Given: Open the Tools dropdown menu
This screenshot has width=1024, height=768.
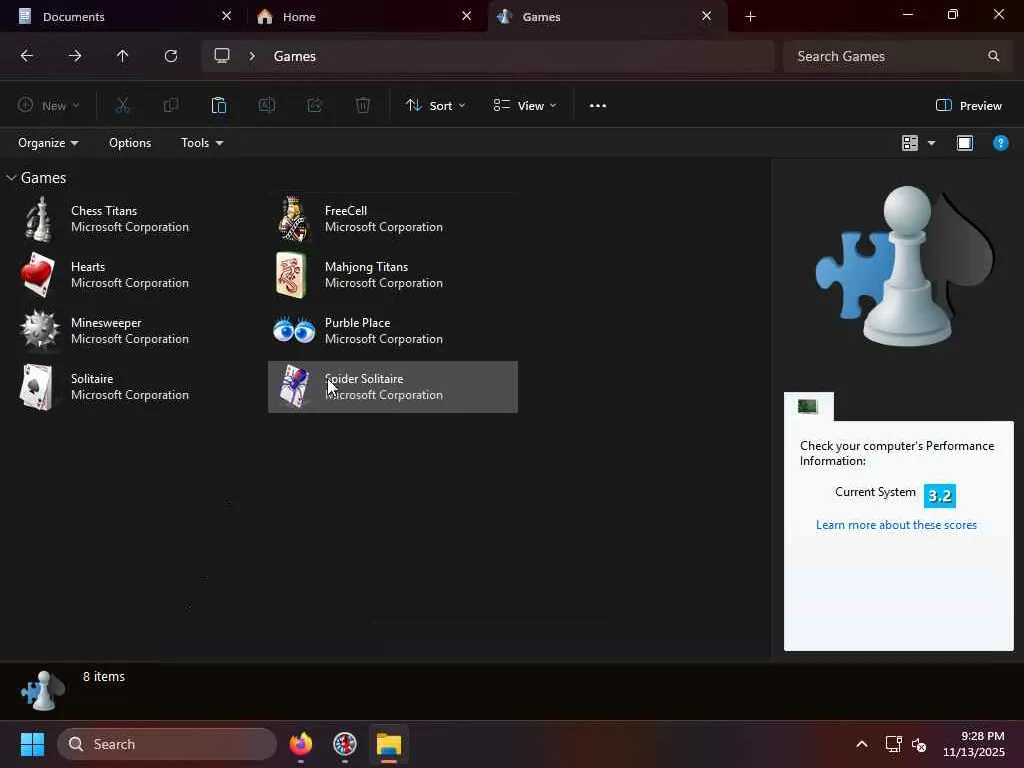Looking at the screenshot, I should point(202,143).
